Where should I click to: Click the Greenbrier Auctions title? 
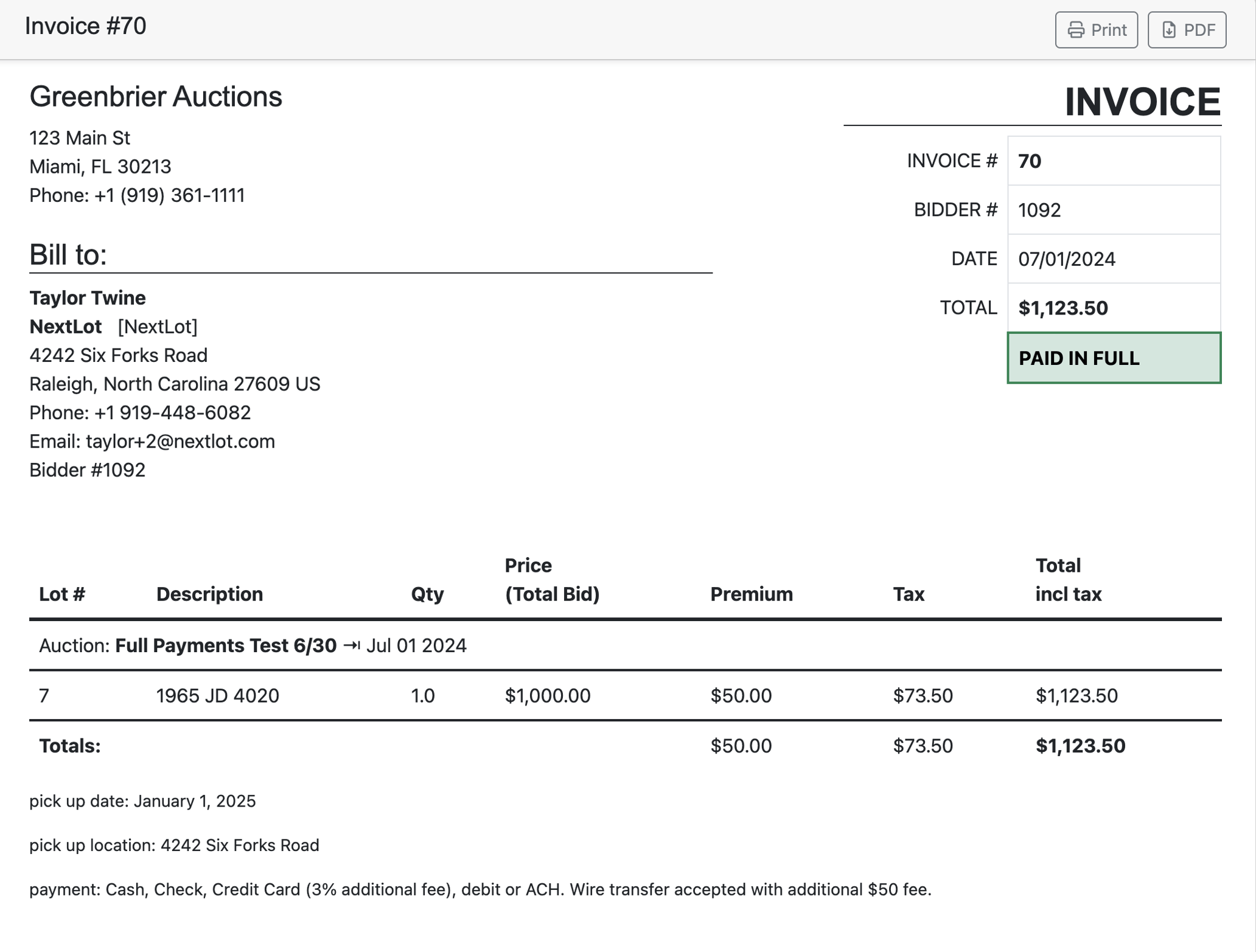pyautogui.click(x=156, y=96)
